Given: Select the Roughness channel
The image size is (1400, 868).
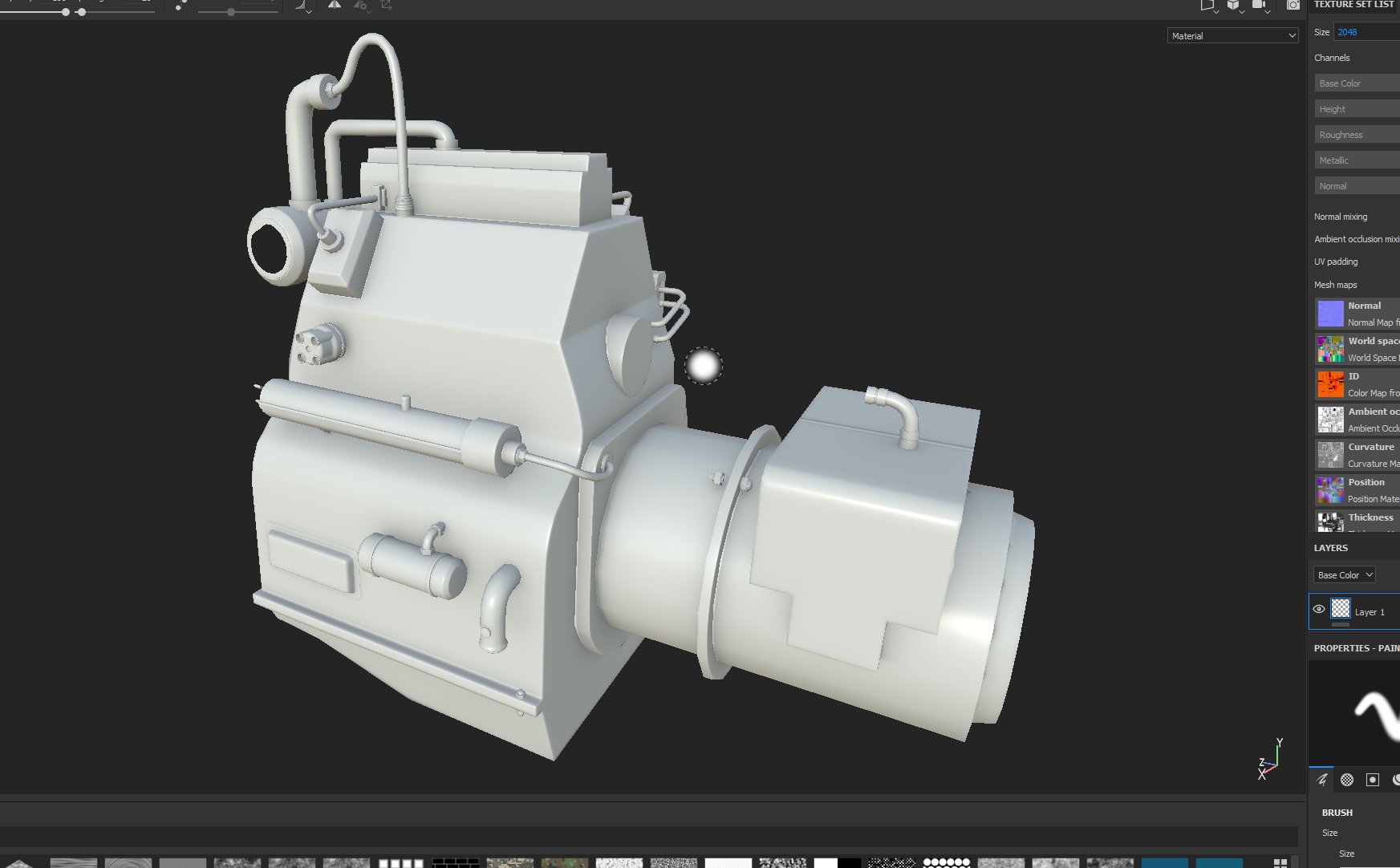Looking at the screenshot, I should 1357,135.
